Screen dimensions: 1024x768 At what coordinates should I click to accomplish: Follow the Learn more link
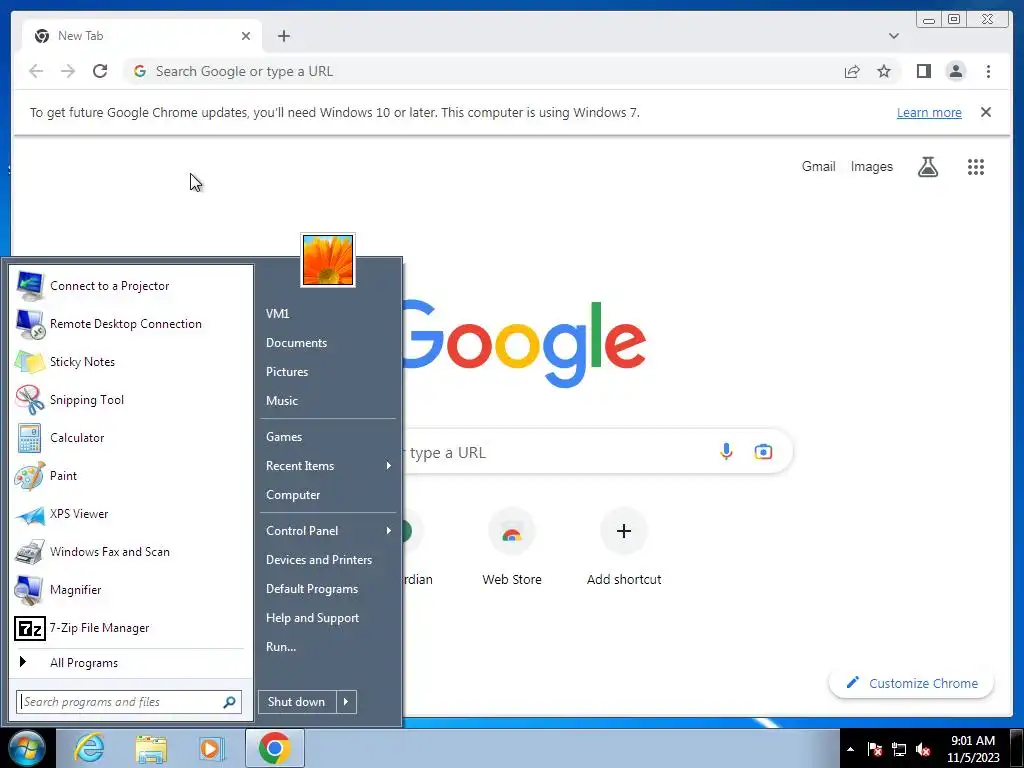(x=929, y=112)
